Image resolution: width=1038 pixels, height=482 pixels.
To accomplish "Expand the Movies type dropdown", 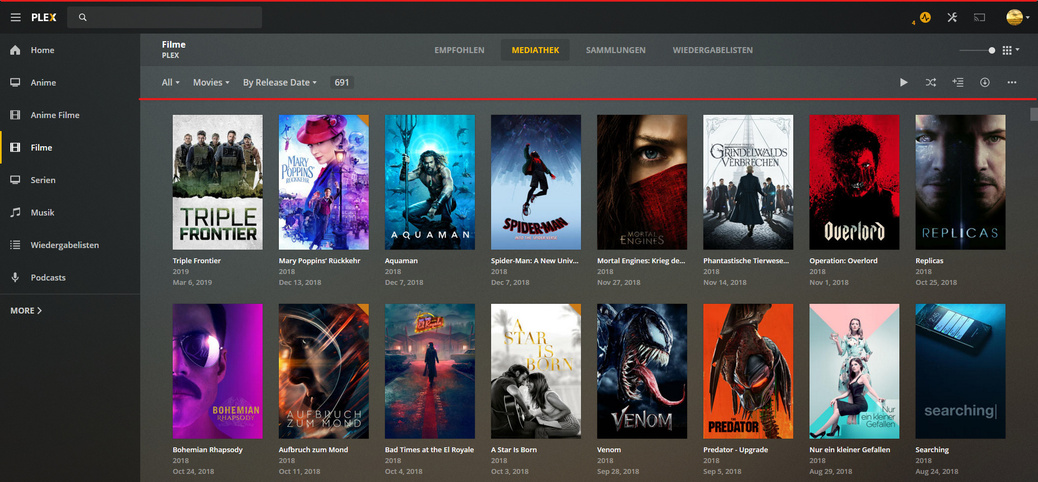I will click(x=211, y=83).
